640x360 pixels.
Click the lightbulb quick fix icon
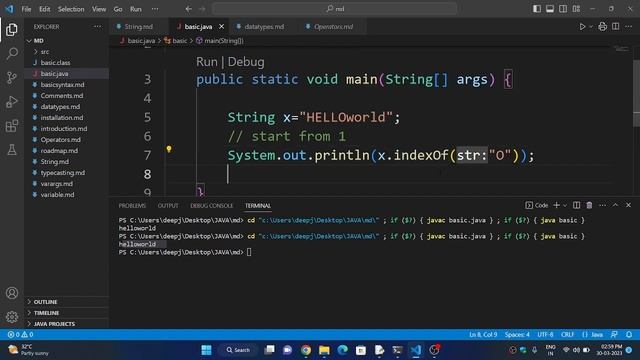(x=169, y=149)
